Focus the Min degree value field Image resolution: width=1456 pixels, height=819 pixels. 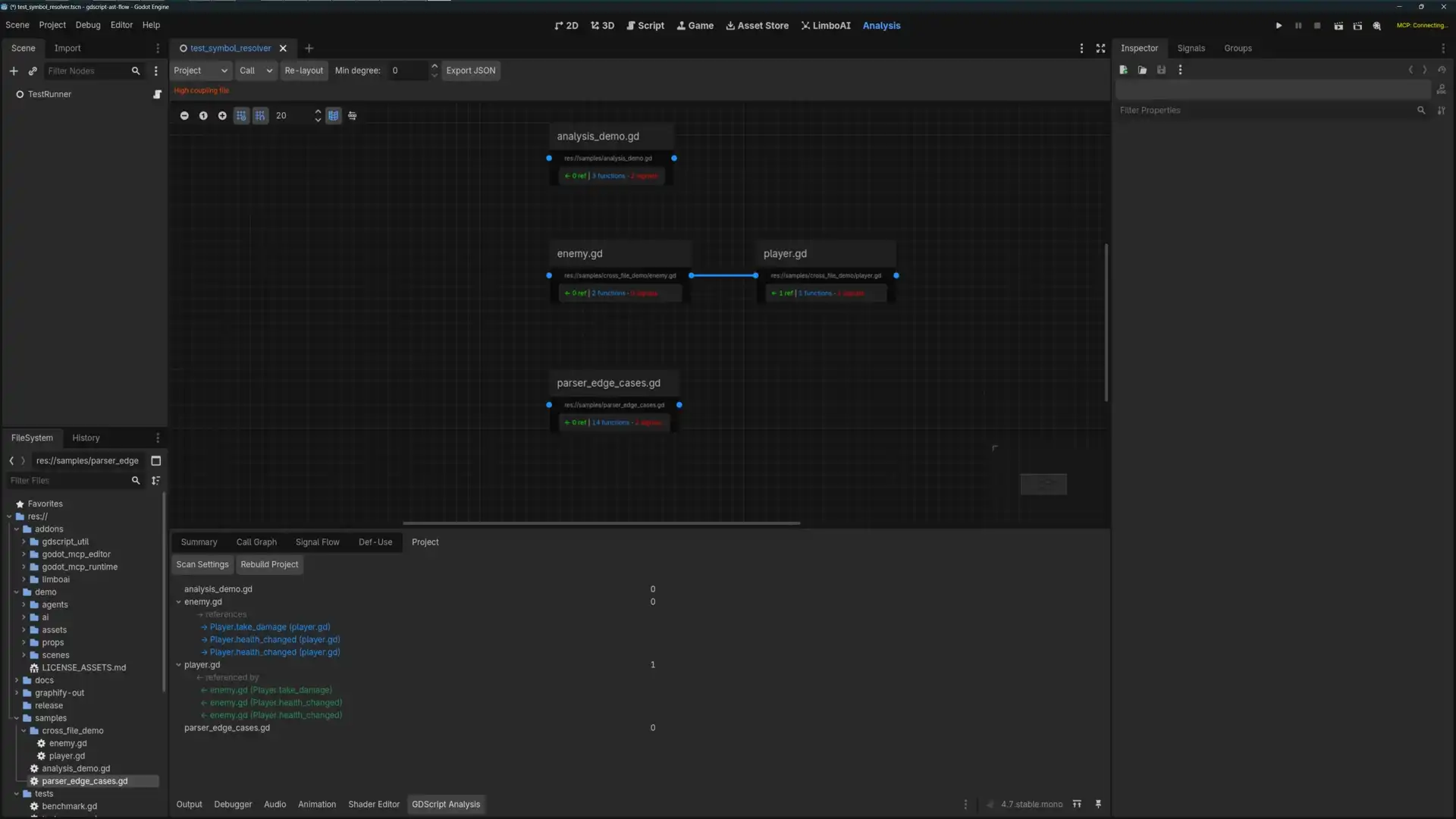408,71
